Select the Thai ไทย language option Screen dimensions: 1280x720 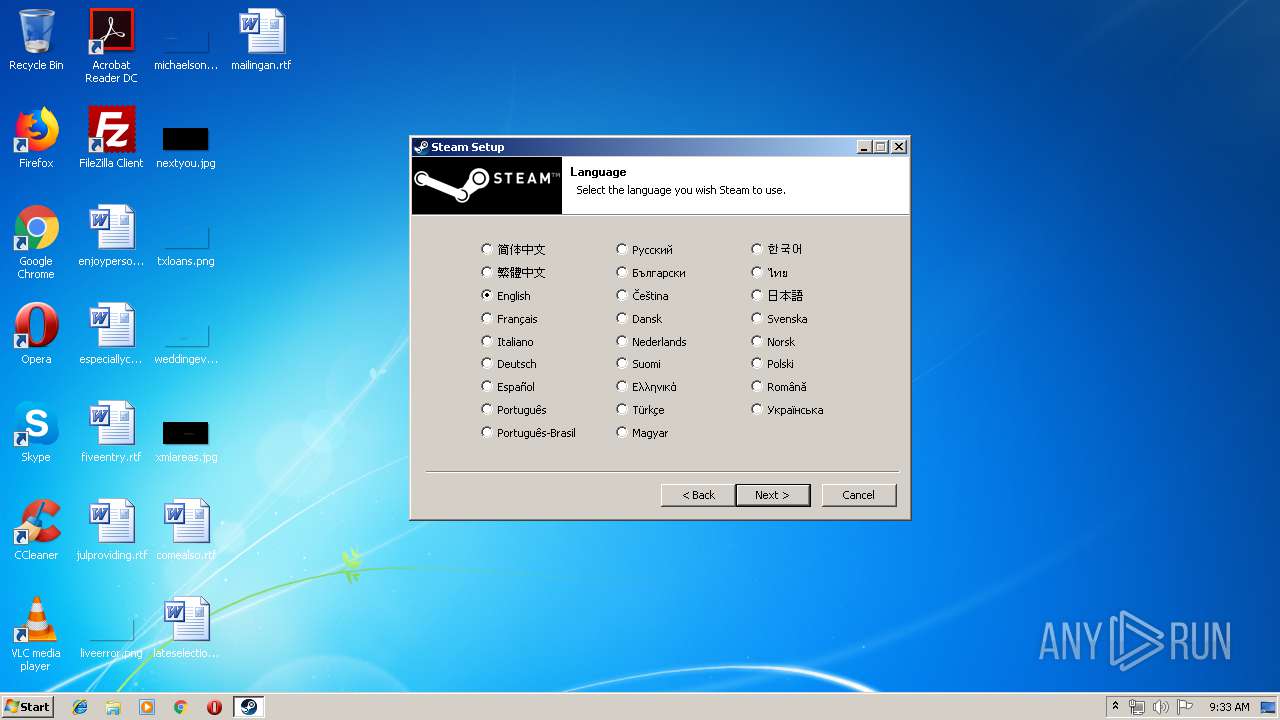point(770,273)
